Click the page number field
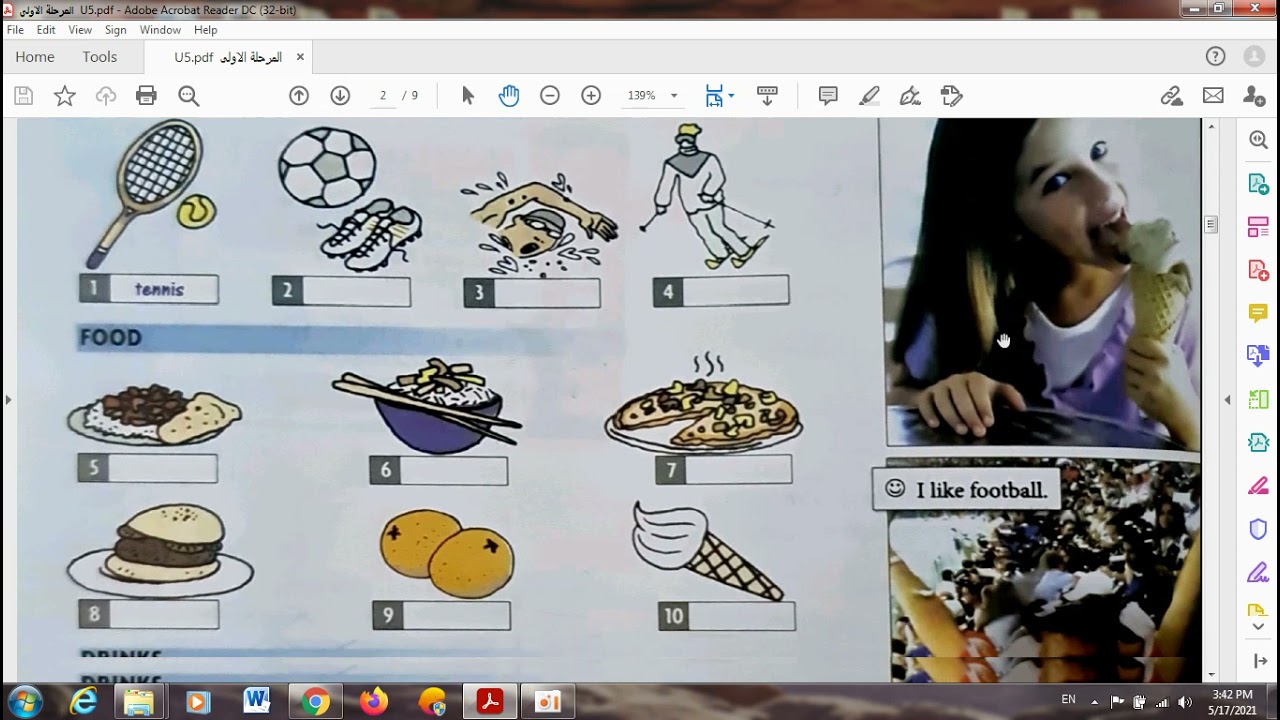 383,96
